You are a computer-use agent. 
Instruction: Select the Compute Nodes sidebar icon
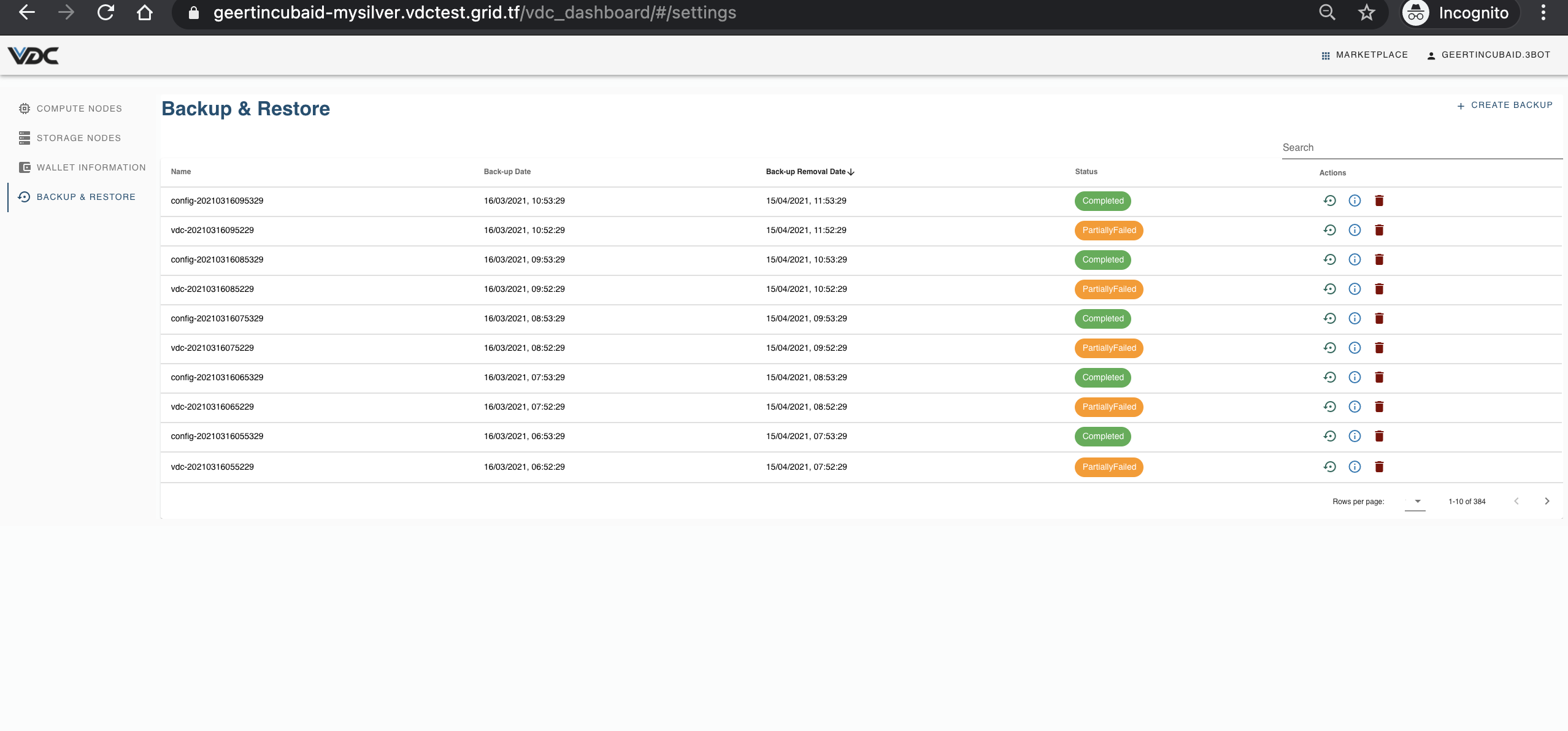point(25,108)
